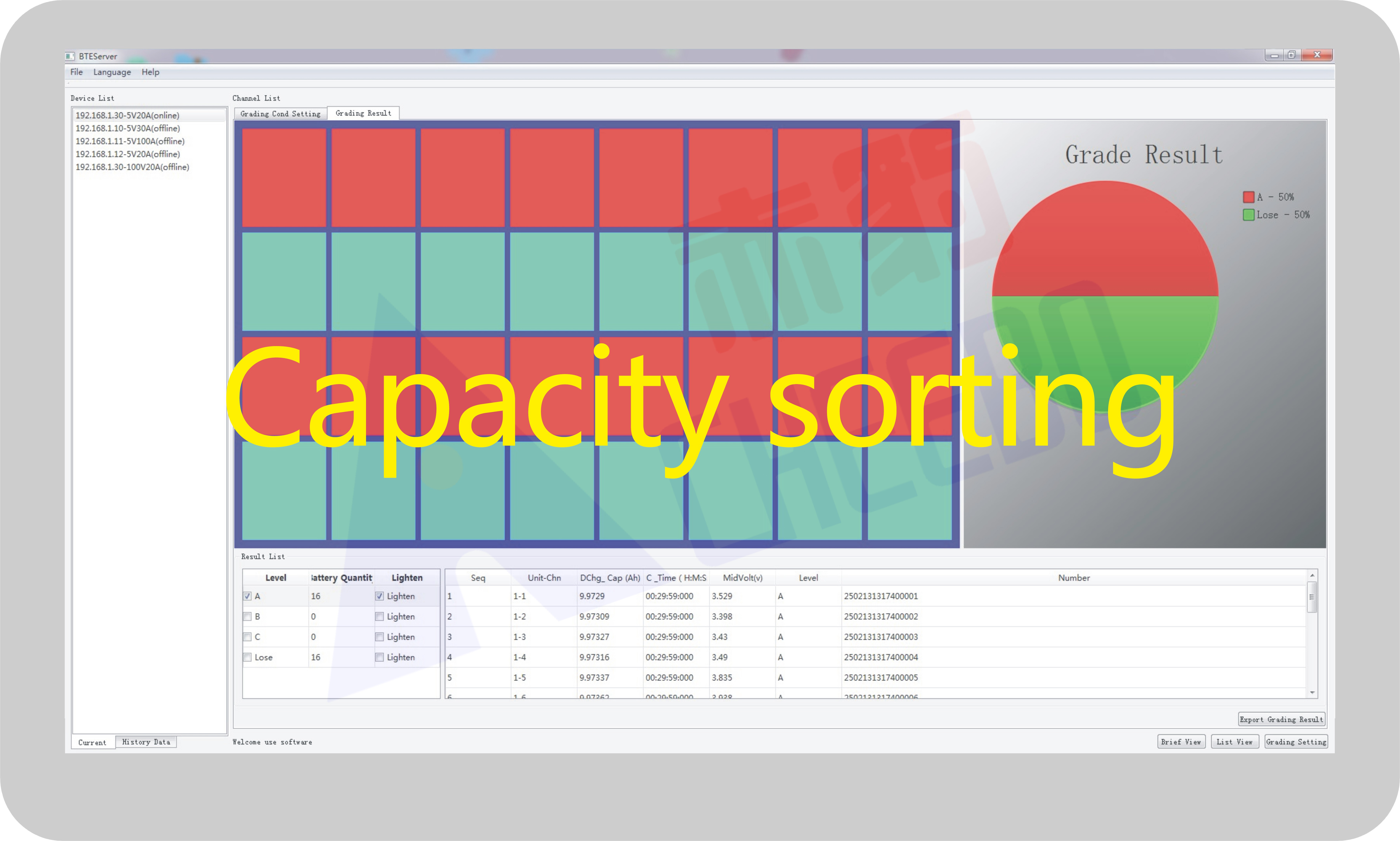Toggle Lighten checkbox for level A
Viewport: 1400px width, 841px height.
pos(380,596)
